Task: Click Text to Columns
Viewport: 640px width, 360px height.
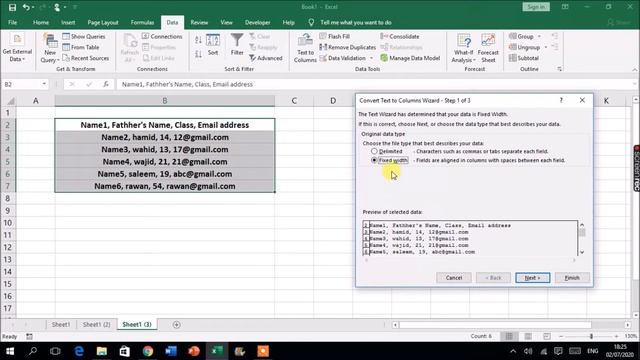Action: 305,48
